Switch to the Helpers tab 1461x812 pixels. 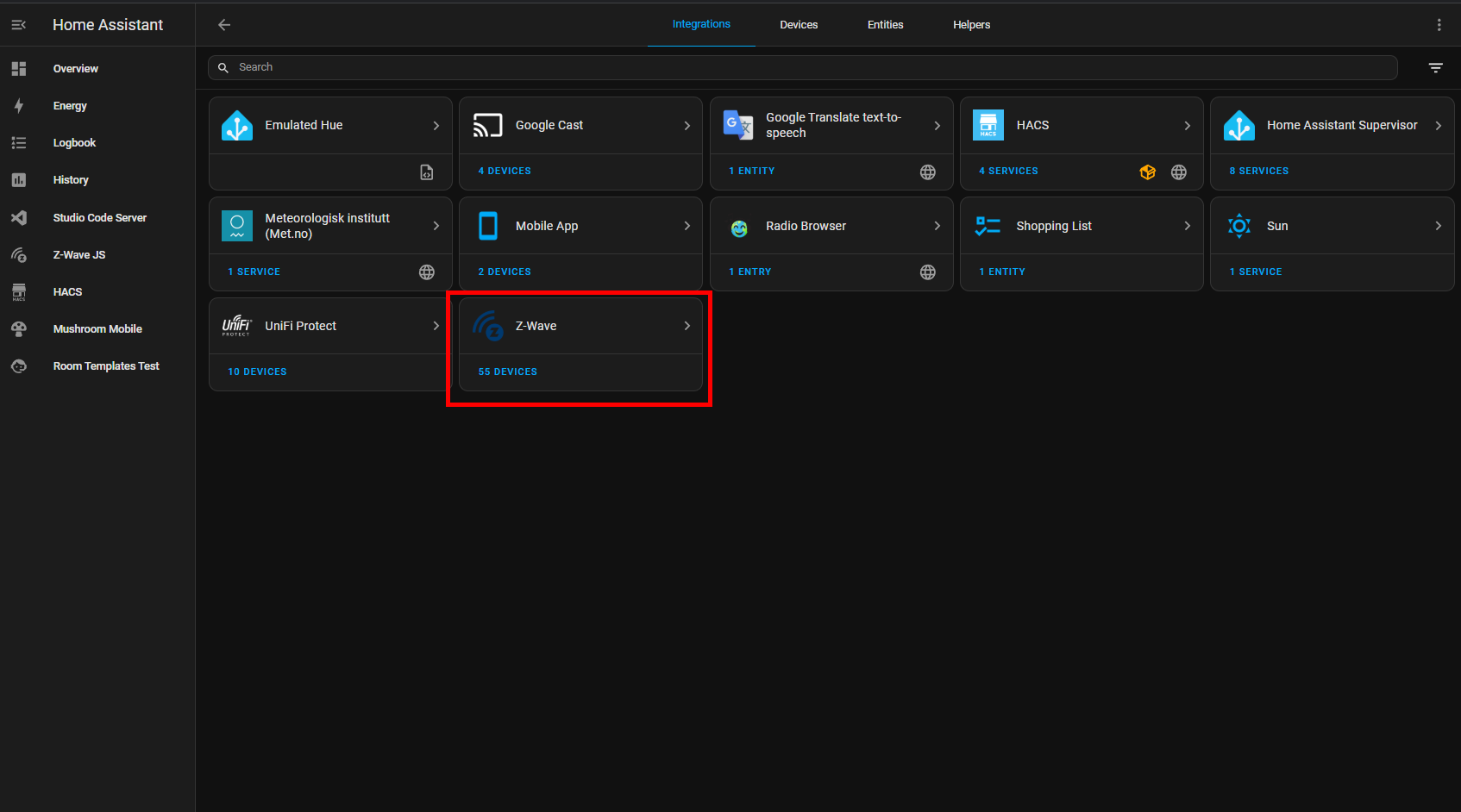click(x=971, y=24)
